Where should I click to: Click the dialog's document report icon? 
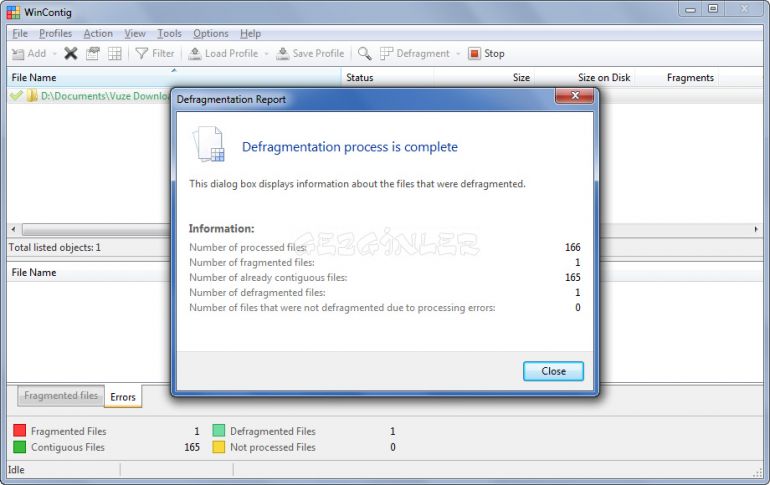(209, 144)
